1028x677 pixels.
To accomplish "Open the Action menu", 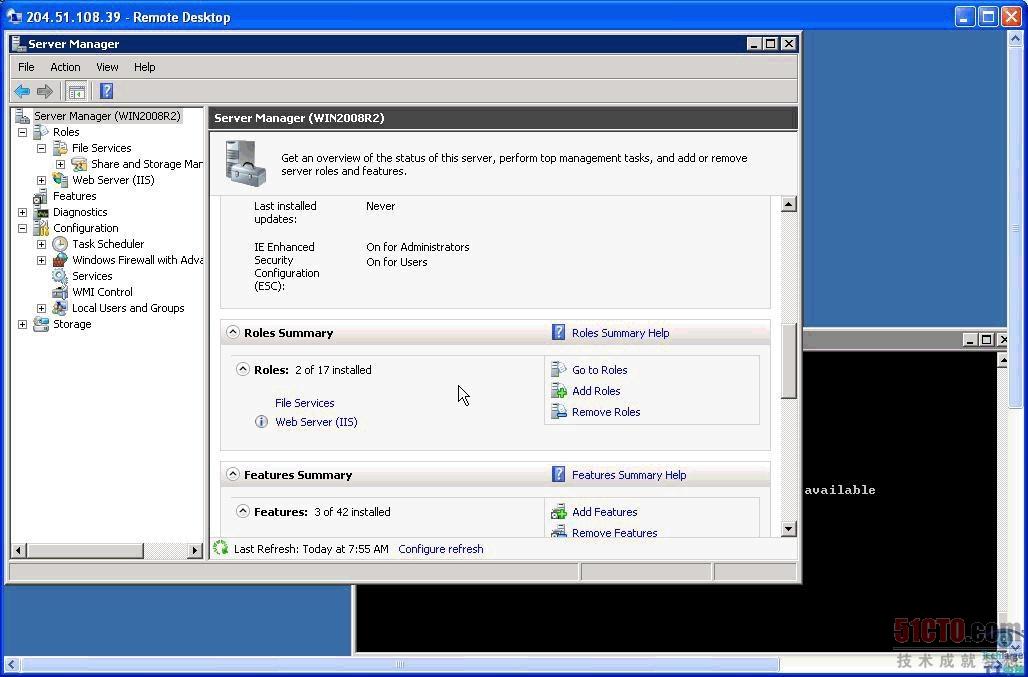I will [x=66, y=67].
